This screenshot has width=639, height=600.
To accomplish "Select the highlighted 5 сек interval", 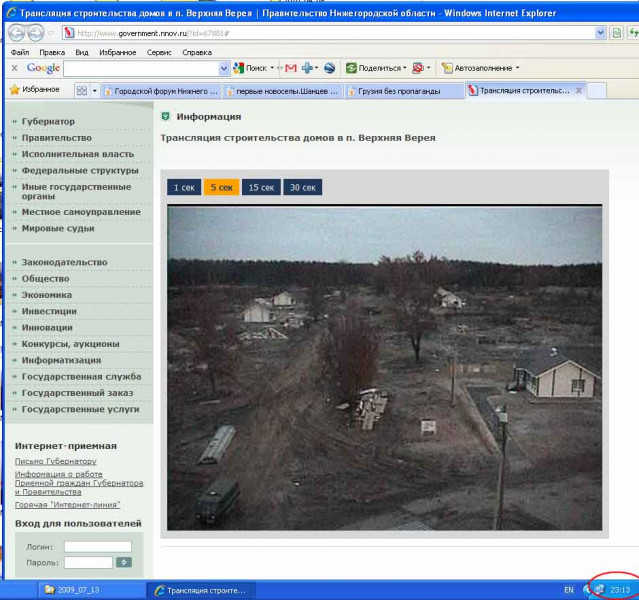I will pos(221,188).
